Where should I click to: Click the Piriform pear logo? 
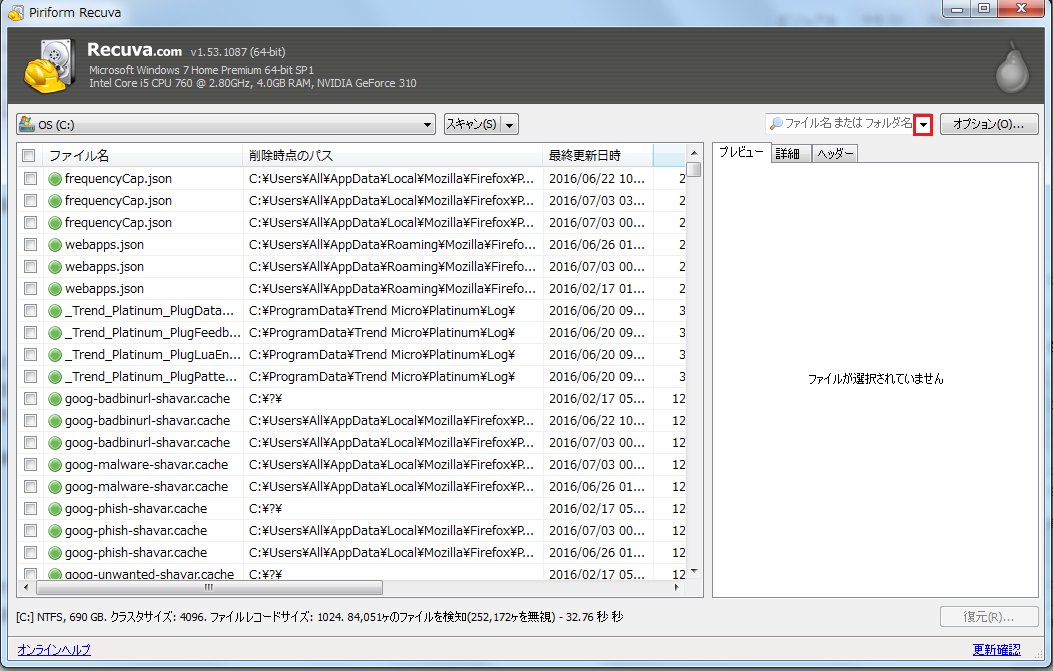click(1011, 66)
